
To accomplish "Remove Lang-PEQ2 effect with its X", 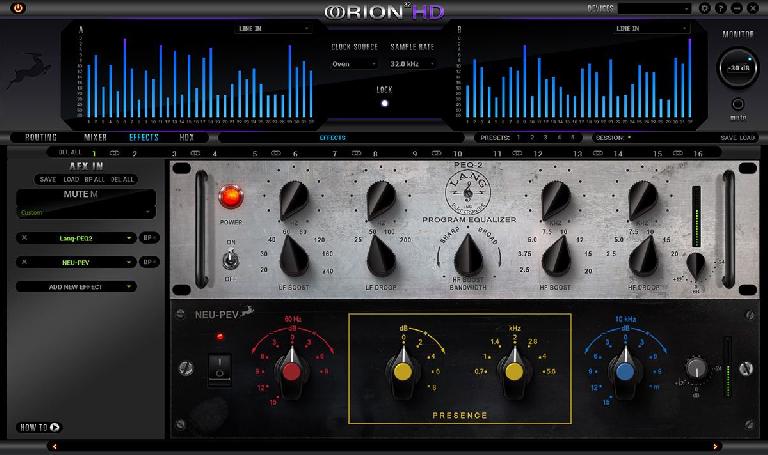I will point(24,238).
